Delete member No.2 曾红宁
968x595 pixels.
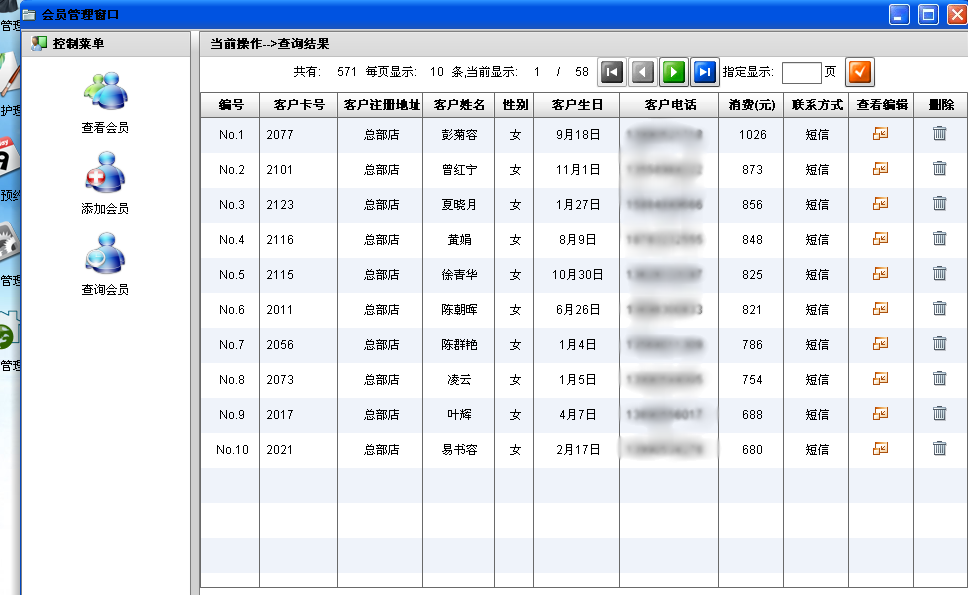click(940, 169)
